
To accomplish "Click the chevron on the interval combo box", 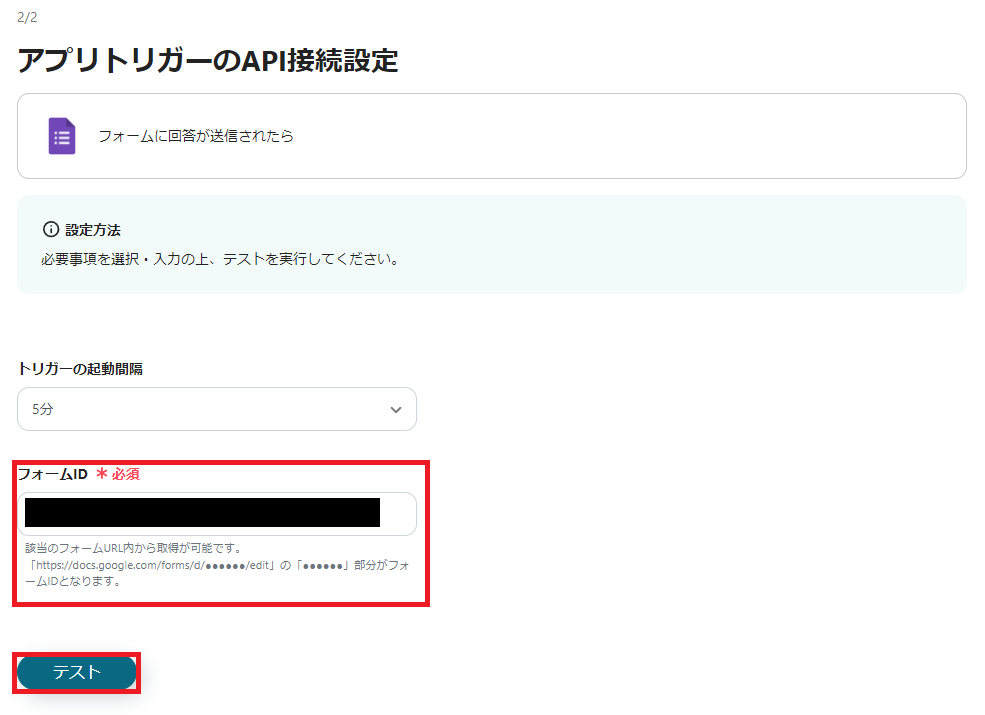I will [396, 409].
